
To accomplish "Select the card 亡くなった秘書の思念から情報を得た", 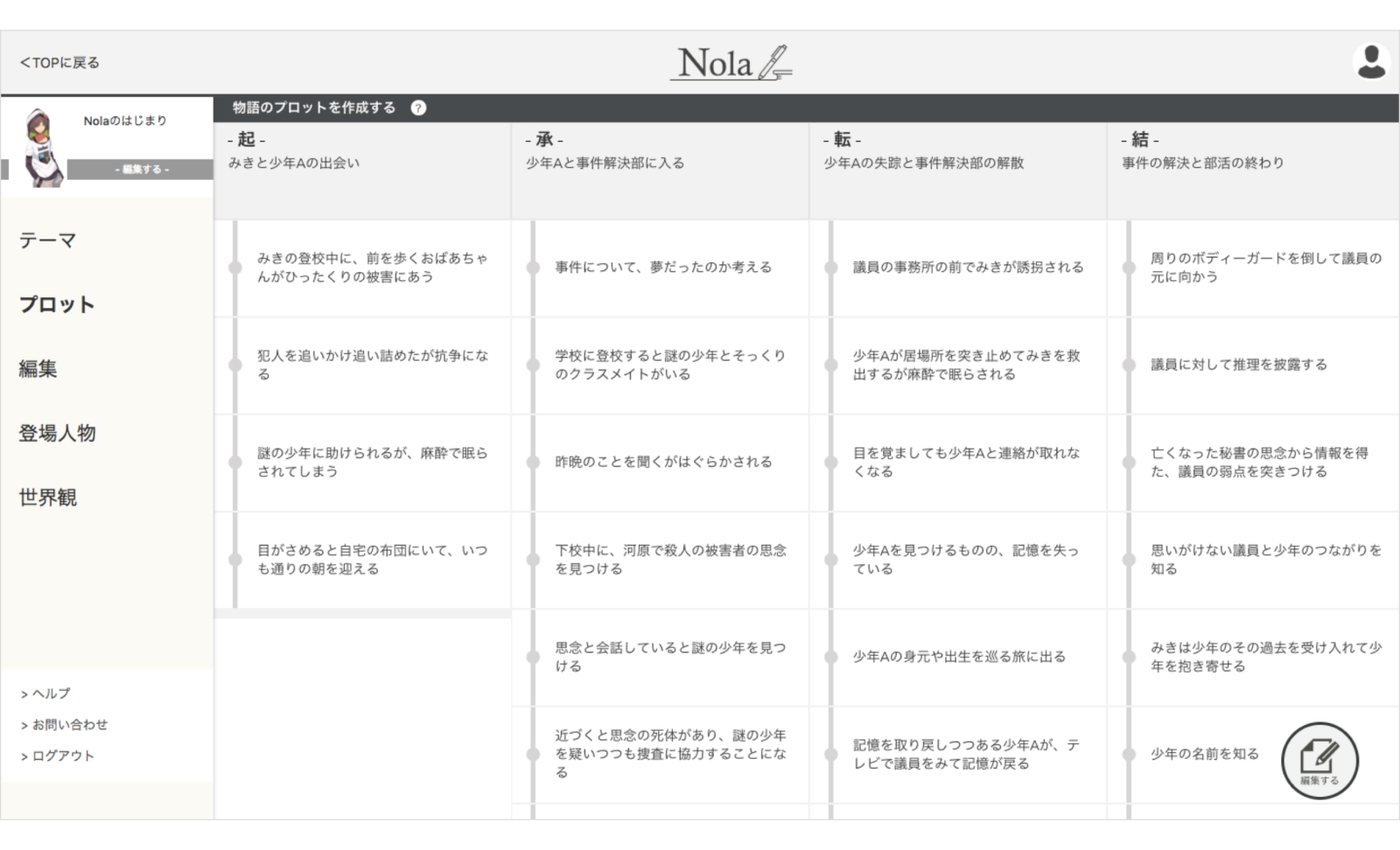I will [x=1254, y=462].
